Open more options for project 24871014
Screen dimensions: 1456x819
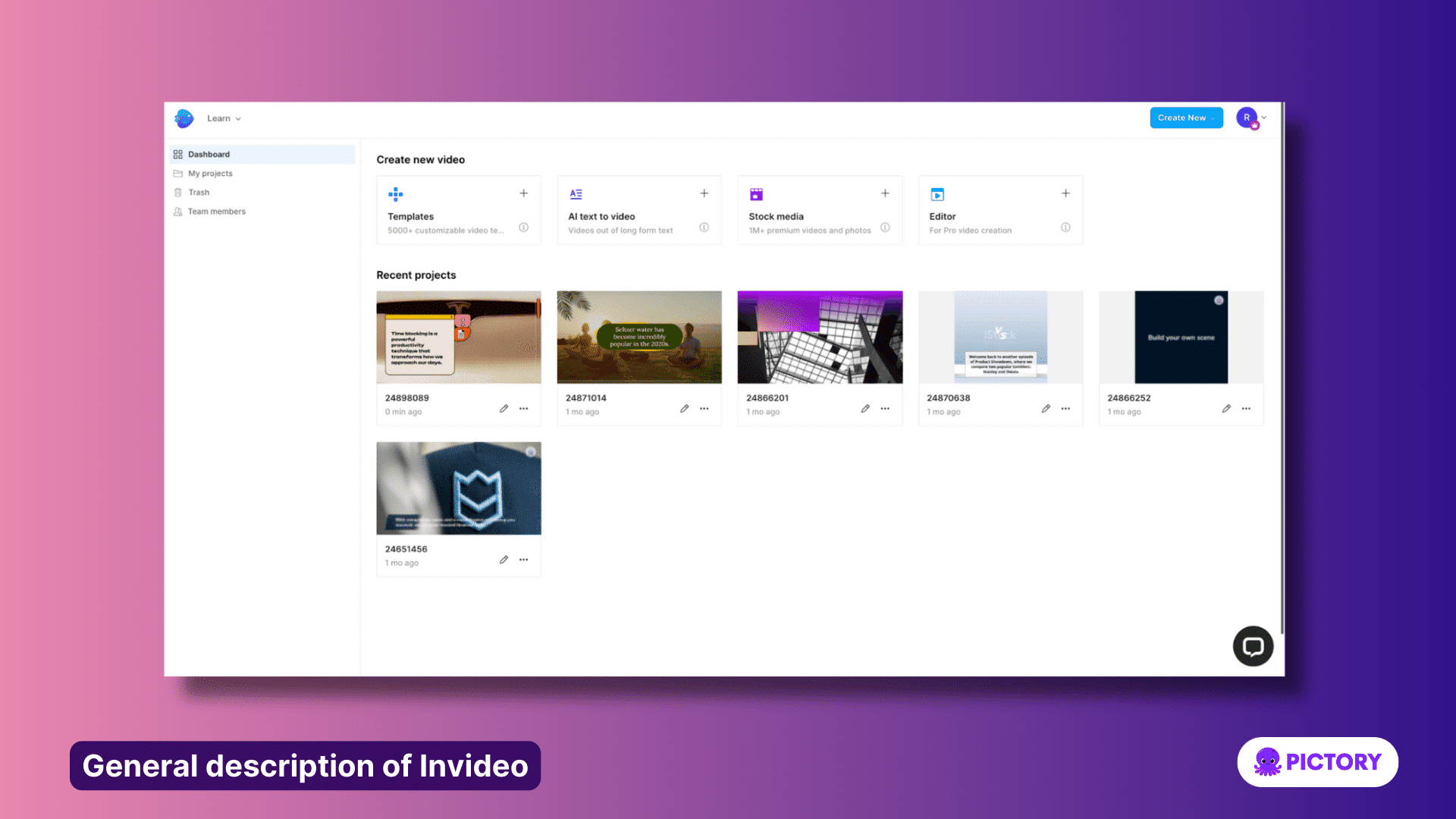pyautogui.click(x=704, y=409)
